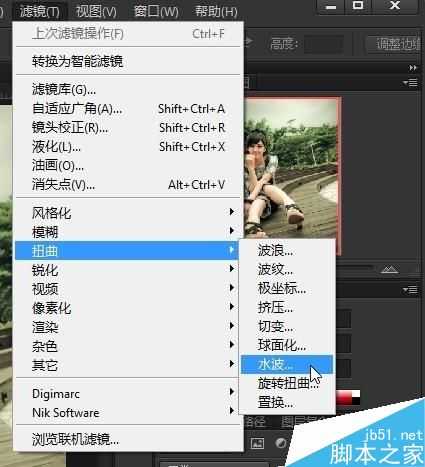The image size is (425, 467).
Task: Expand the 模糊 submenu
Action: coord(128,232)
